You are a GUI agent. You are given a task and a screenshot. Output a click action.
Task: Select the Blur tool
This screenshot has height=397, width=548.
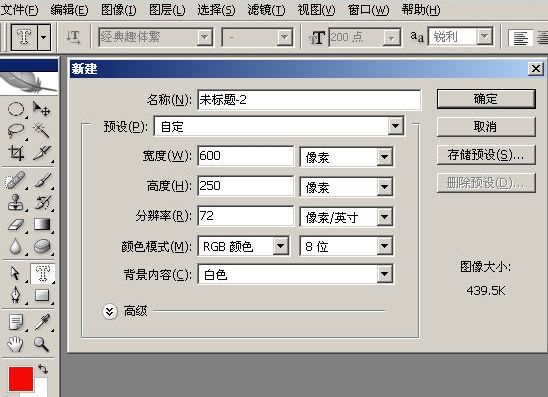click(16, 246)
